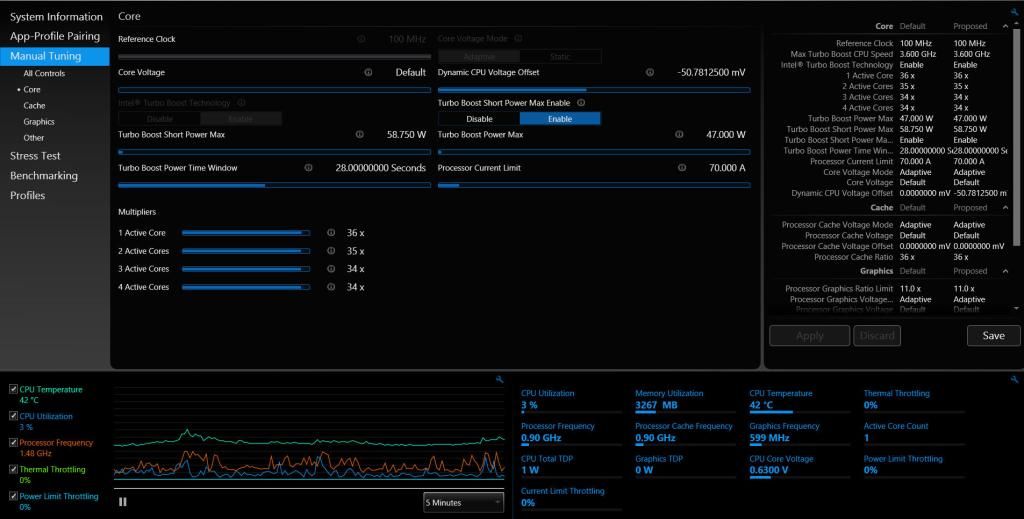The image size is (1024, 519).
Task: Click the Apply button
Action: click(810, 336)
